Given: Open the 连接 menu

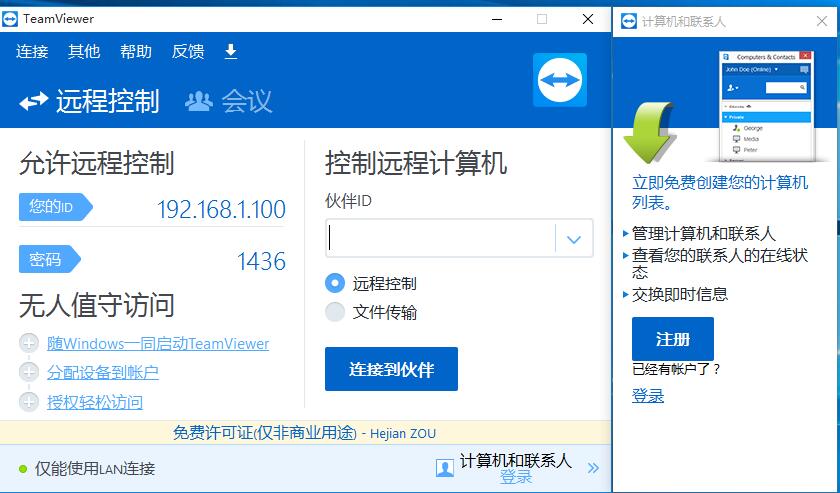Looking at the screenshot, I should tap(32, 51).
